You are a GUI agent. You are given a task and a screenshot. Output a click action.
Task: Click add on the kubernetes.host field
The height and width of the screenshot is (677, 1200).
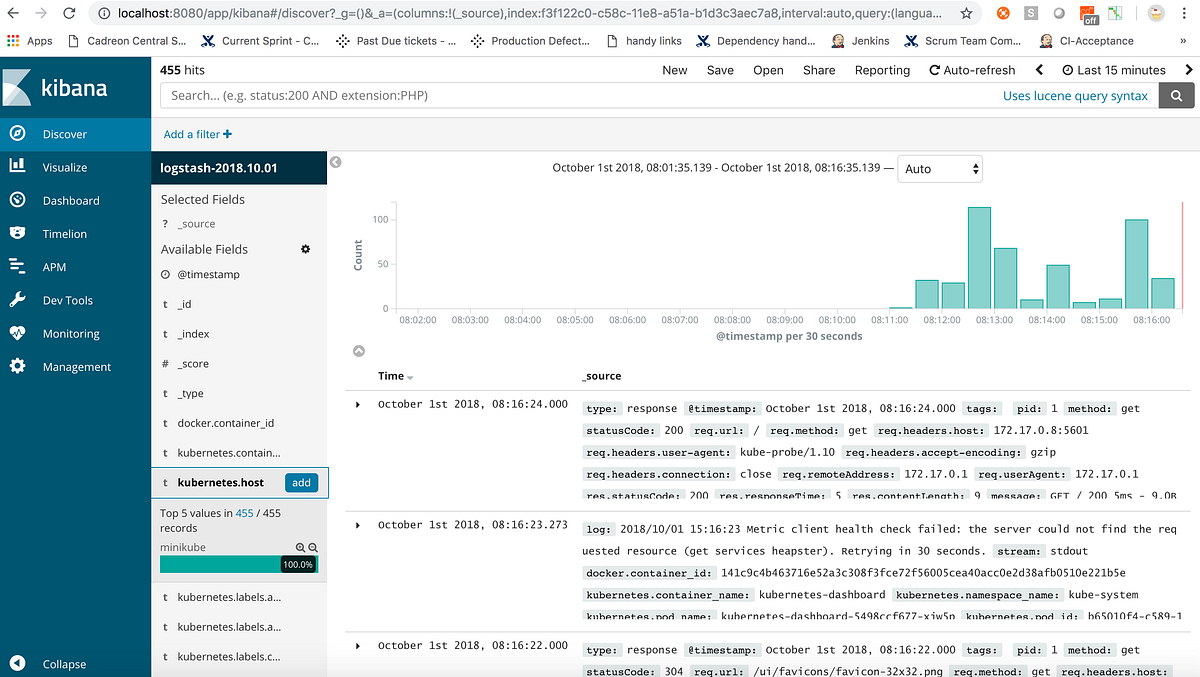coord(301,482)
